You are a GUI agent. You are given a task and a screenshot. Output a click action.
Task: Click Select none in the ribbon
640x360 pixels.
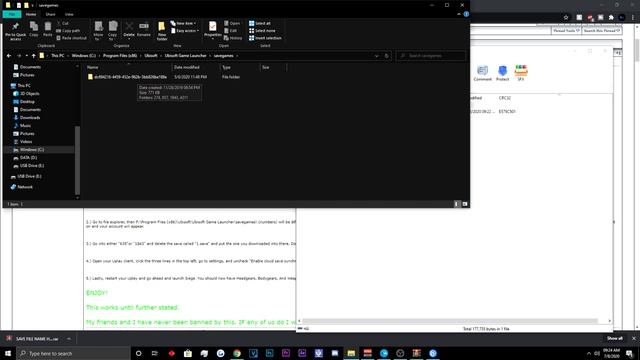[x=262, y=31]
